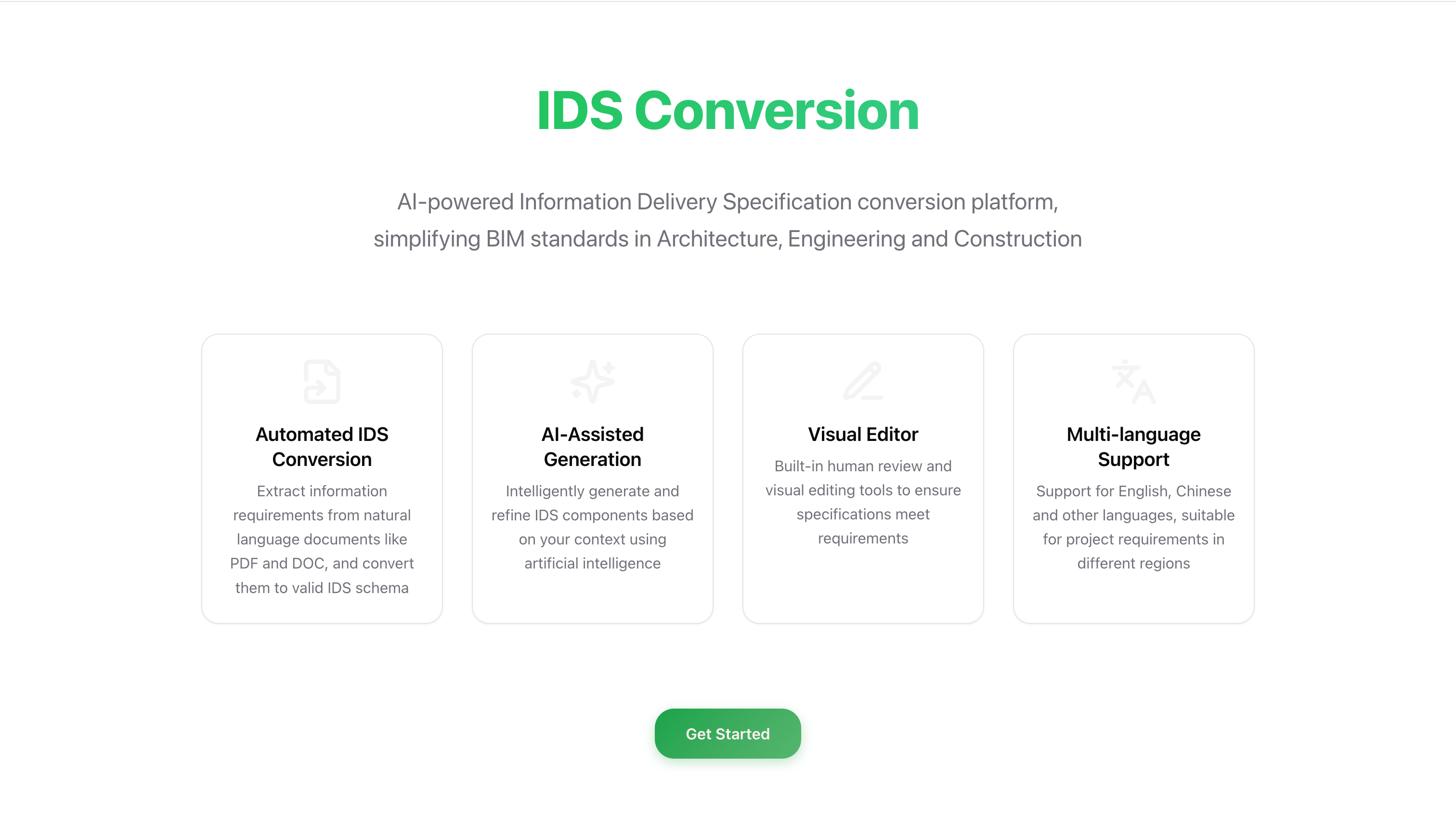1456x827 pixels.
Task: Click the platform description subtitle text
Action: point(728,201)
